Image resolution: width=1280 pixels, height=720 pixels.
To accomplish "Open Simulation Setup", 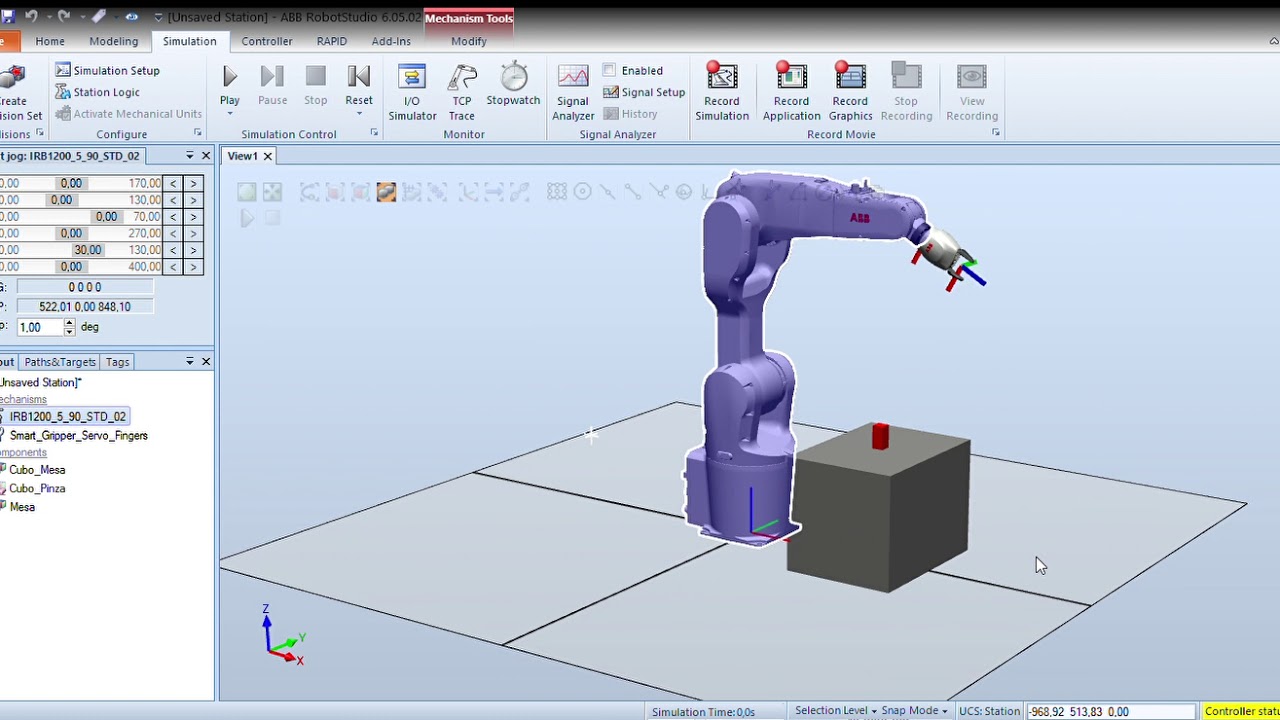I will click(x=108, y=71).
